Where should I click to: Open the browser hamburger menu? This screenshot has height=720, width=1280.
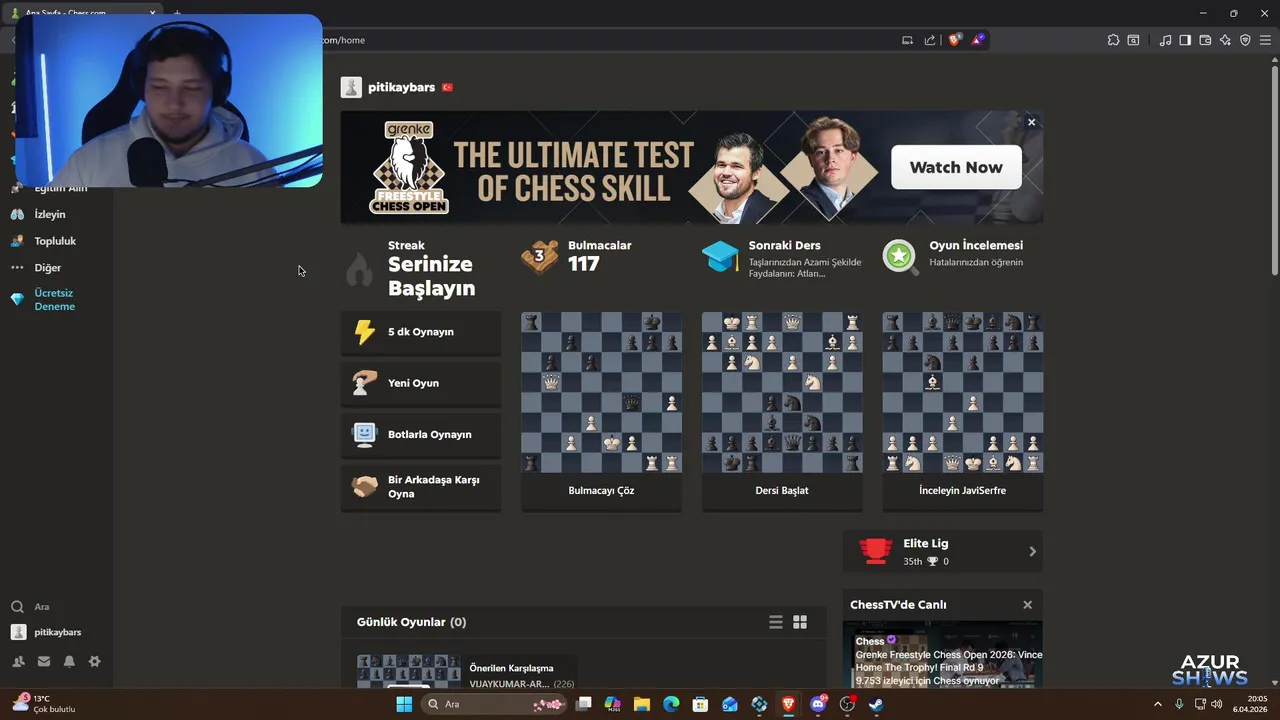tap(1265, 40)
